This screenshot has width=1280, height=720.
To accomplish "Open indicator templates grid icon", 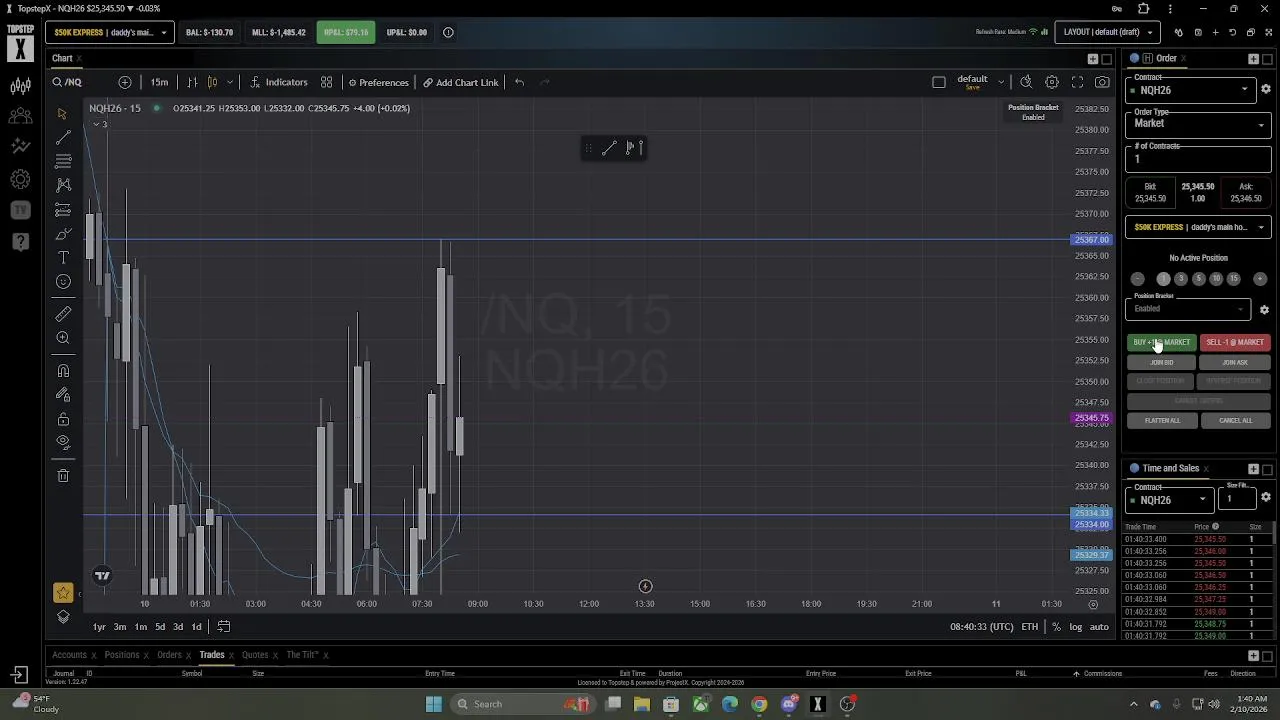I will coord(326,82).
